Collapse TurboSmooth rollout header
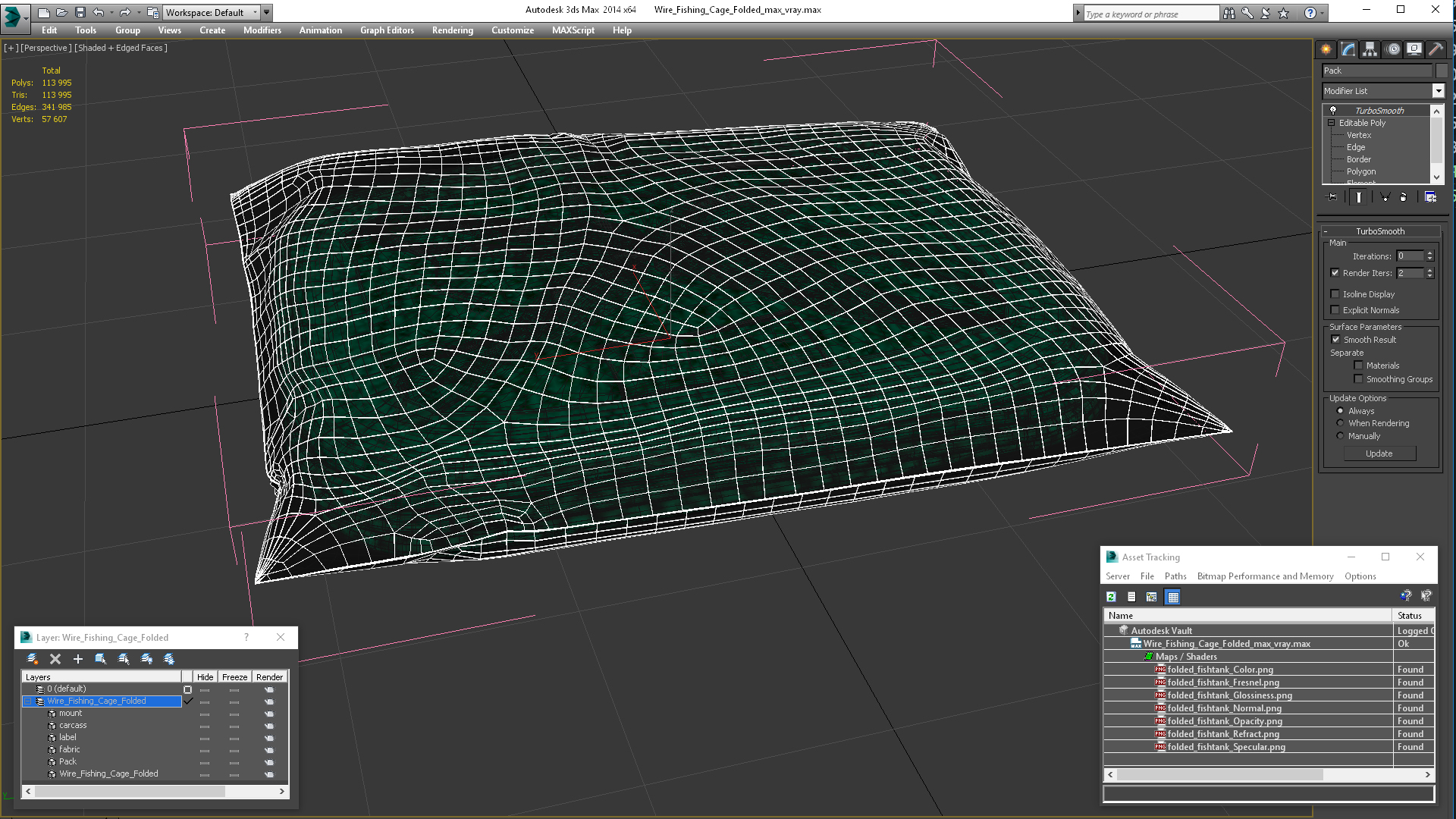This screenshot has height=819, width=1456. coord(1380,231)
